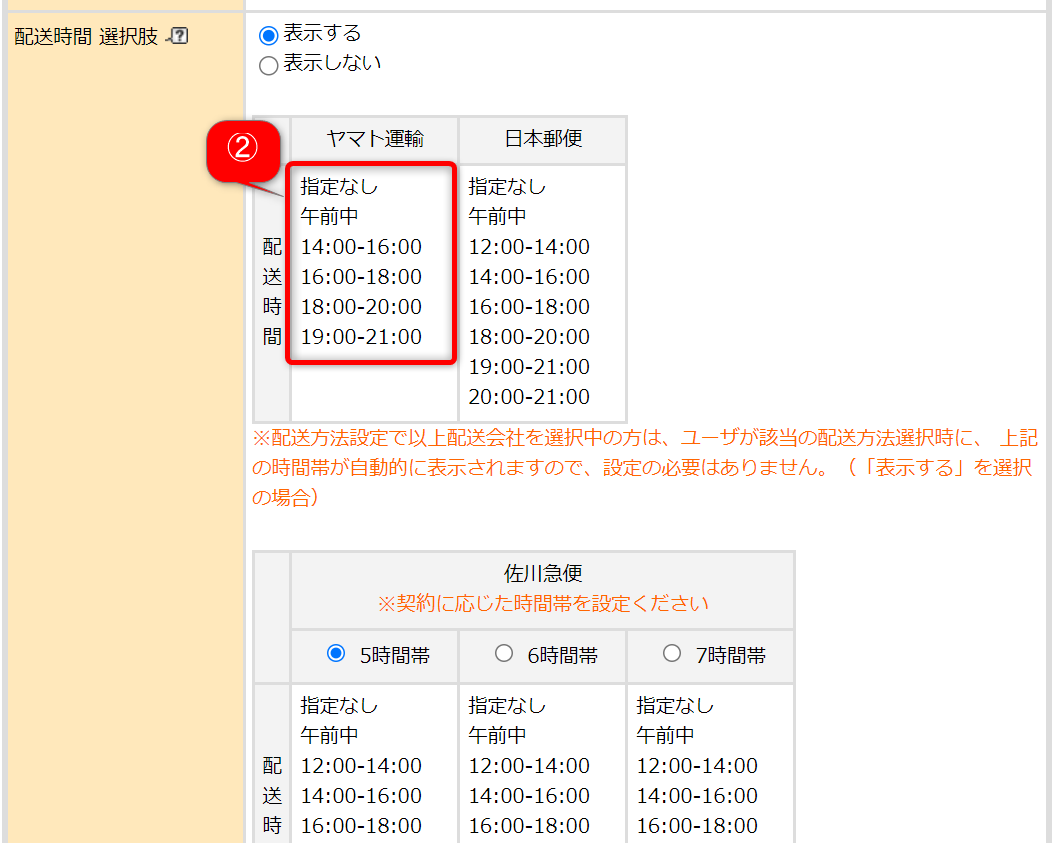Screen dimensions: 1060x843
Task: Click the ヤマト運輸 column header
Action: [374, 139]
